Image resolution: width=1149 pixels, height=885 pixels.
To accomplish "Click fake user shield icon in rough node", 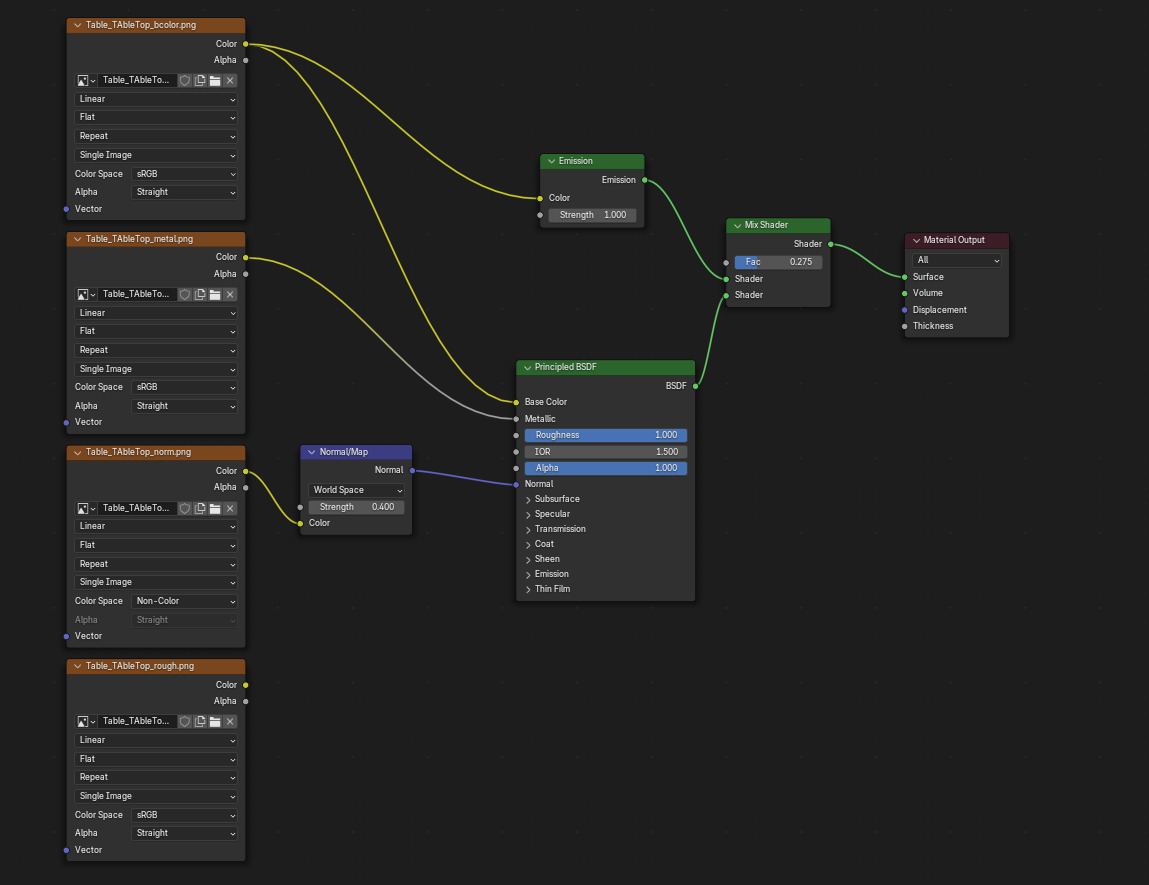I will pos(185,722).
